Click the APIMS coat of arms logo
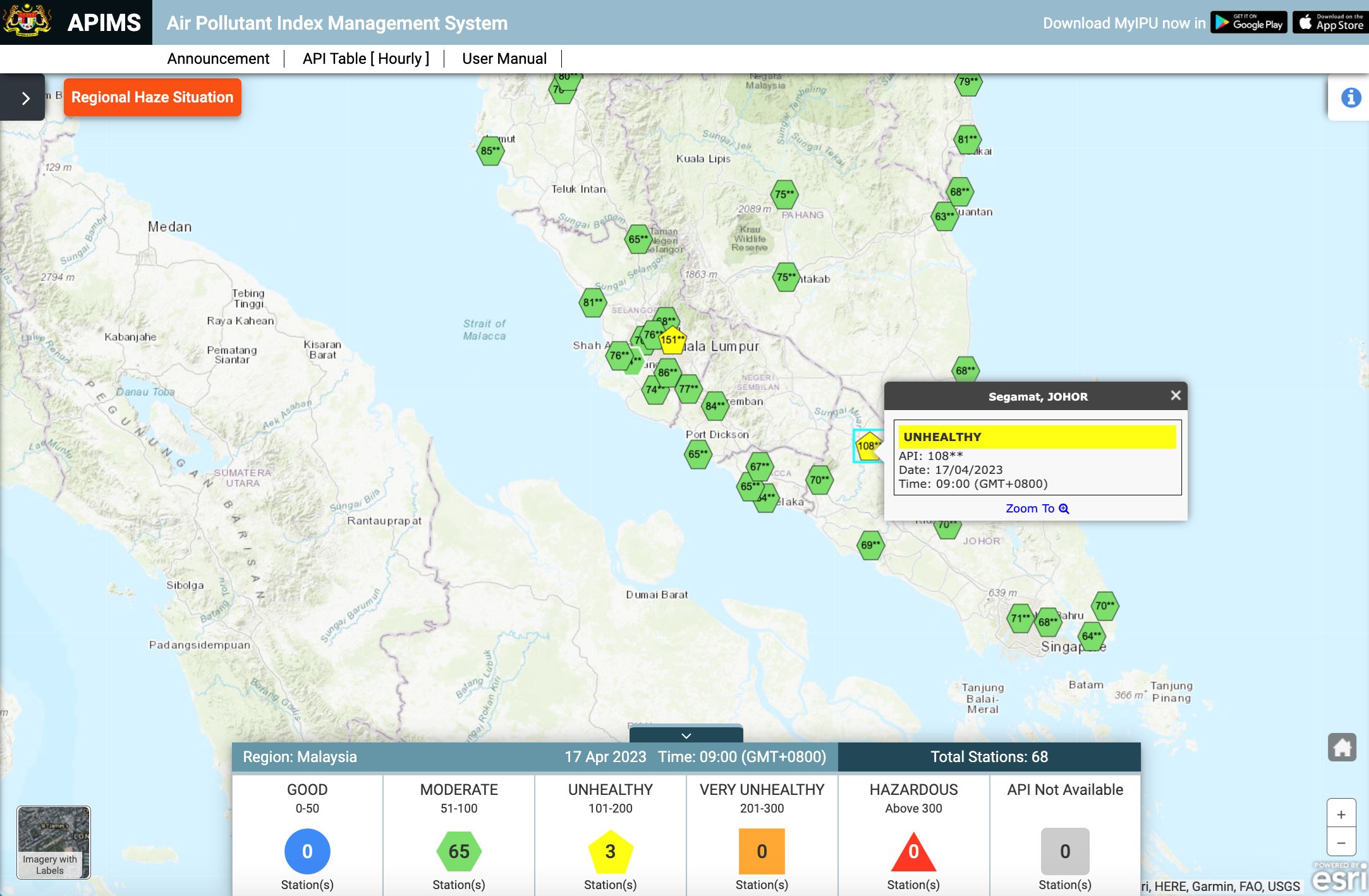The image size is (1369, 896). point(25,23)
